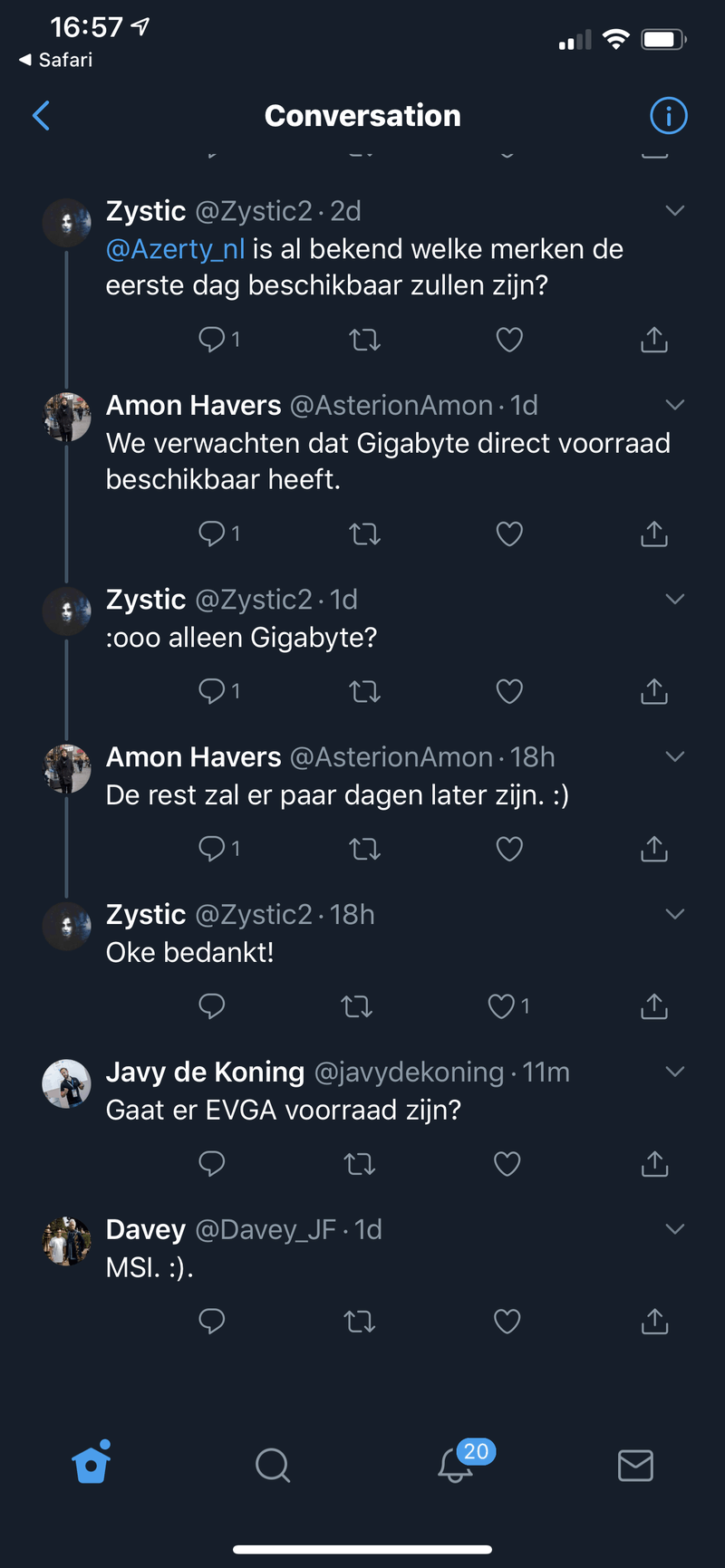The height and width of the screenshot is (1568, 725).
Task: Open options for Davey's tweet
Action: (x=674, y=1228)
